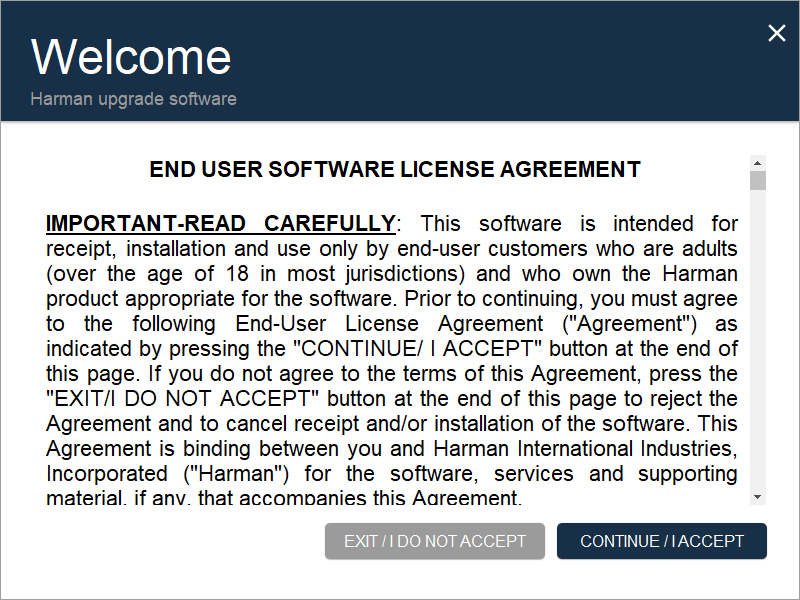Click the END USER SOFTWARE LICENSE AGREEMENT heading
800x600 pixels.
point(395,169)
